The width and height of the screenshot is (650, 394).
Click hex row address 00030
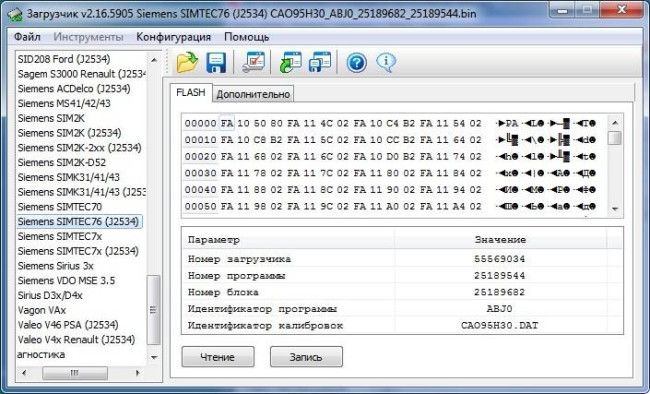pyautogui.click(x=200, y=173)
